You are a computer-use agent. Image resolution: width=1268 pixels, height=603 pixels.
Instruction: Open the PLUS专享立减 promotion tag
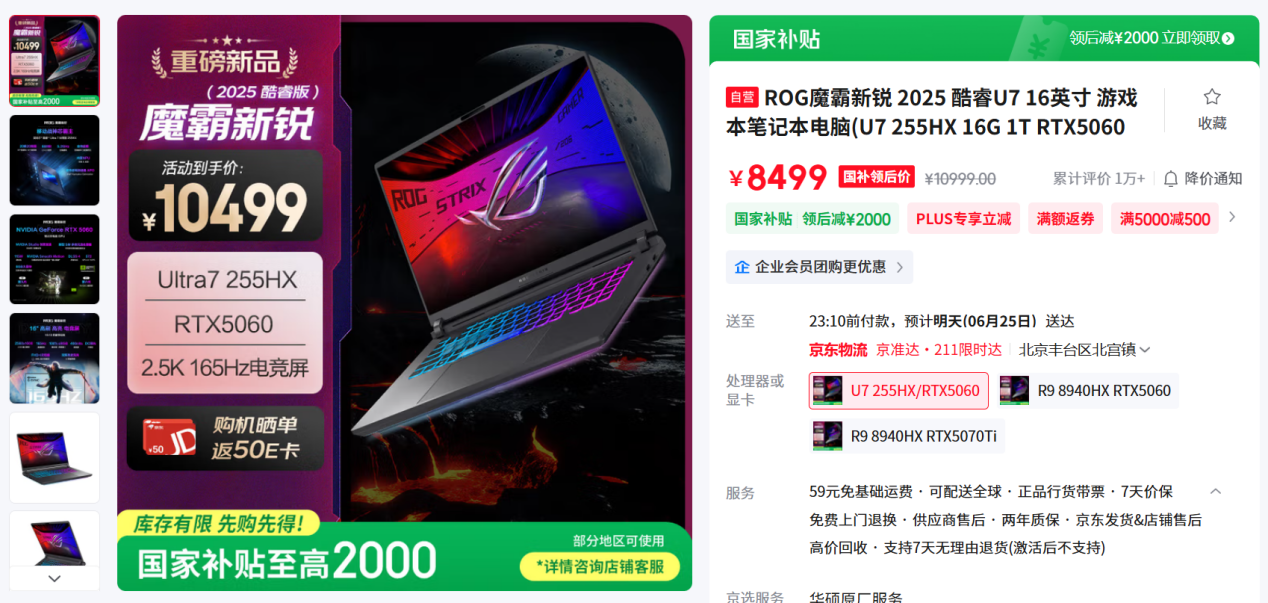click(963, 219)
